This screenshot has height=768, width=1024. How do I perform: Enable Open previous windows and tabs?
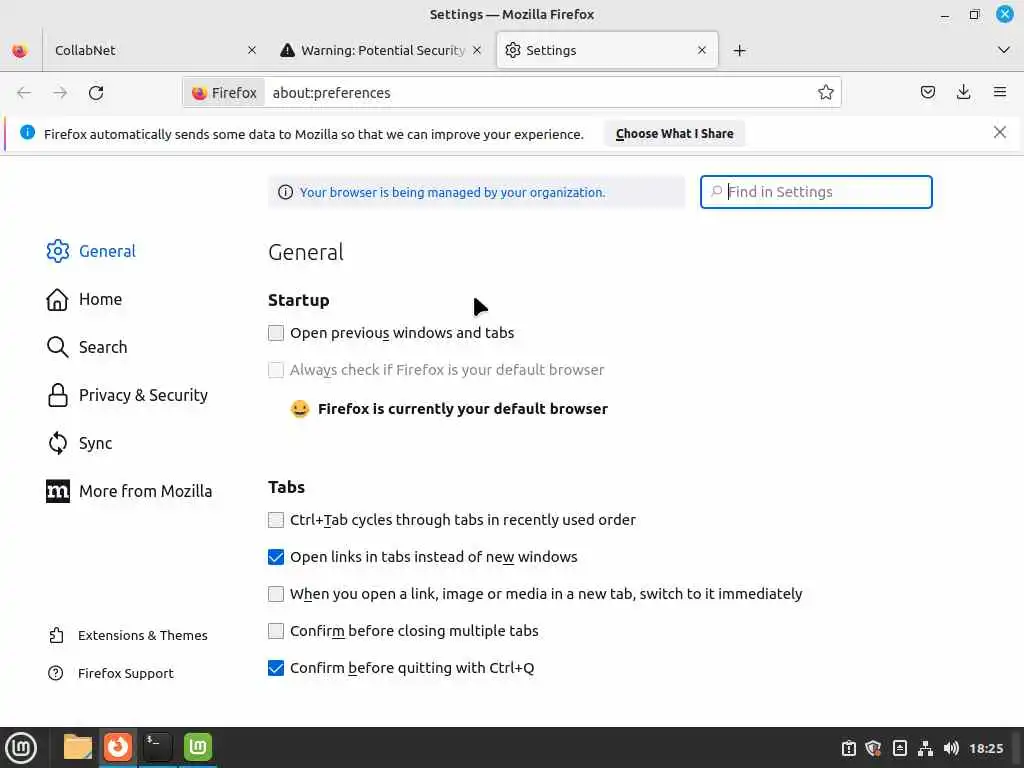click(276, 333)
